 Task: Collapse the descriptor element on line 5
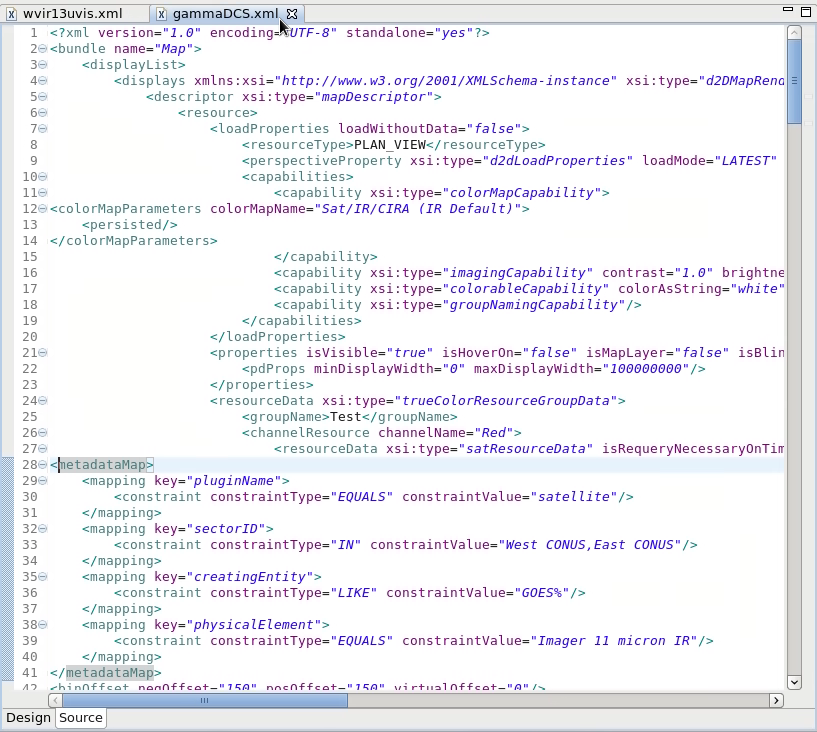coord(43,97)
